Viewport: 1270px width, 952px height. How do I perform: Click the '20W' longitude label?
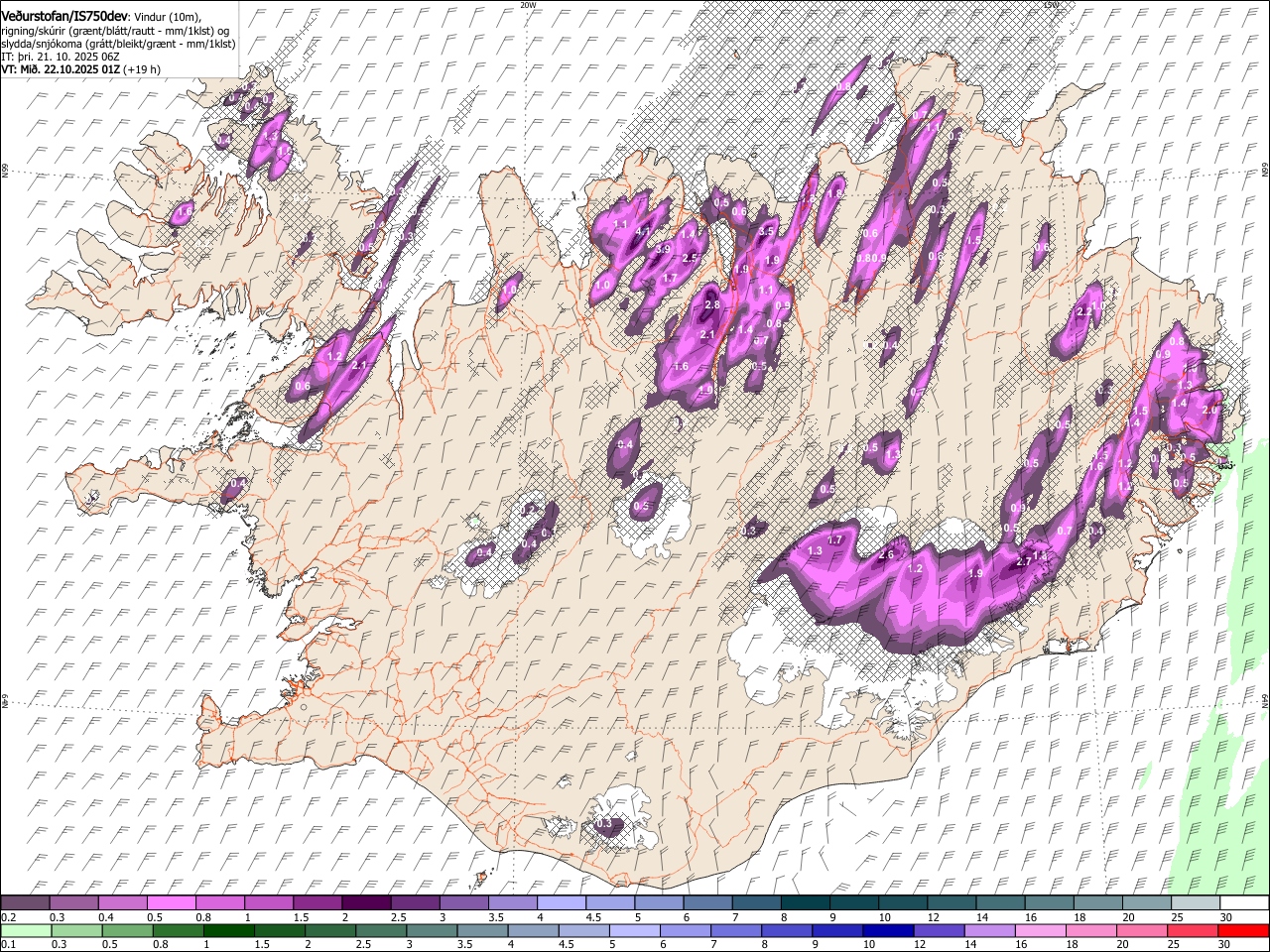click(529, 5)
